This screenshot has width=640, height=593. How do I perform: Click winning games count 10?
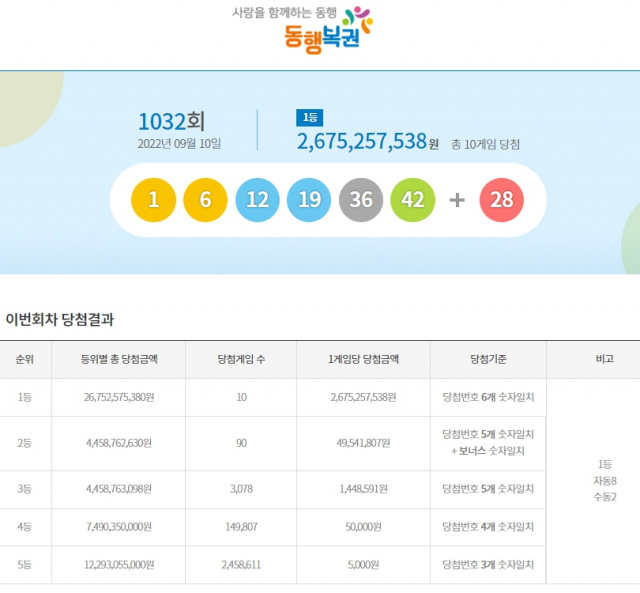241,397
